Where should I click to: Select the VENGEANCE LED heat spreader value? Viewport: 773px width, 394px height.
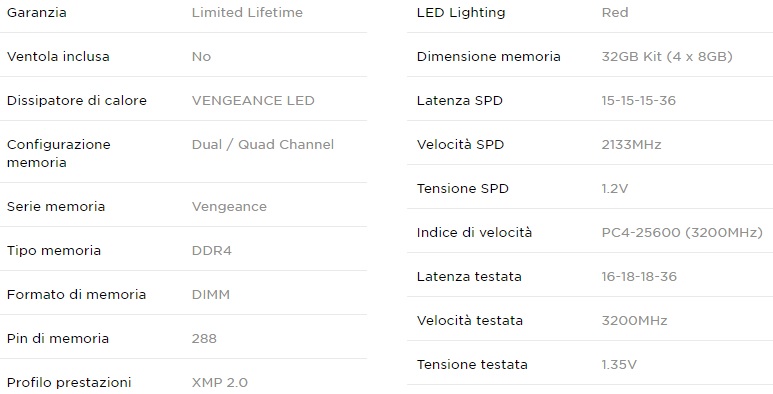[253, 101]
